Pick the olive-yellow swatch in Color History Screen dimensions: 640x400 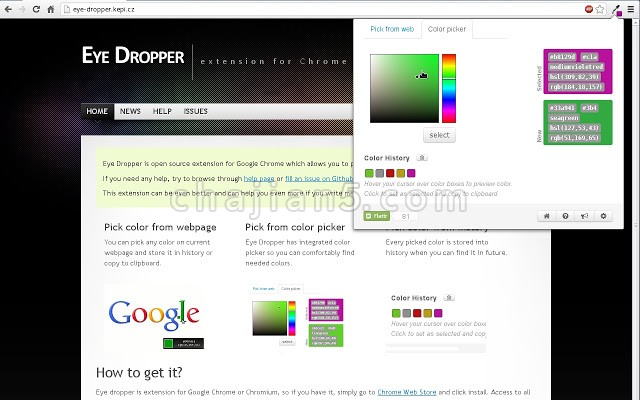(401, 173)
